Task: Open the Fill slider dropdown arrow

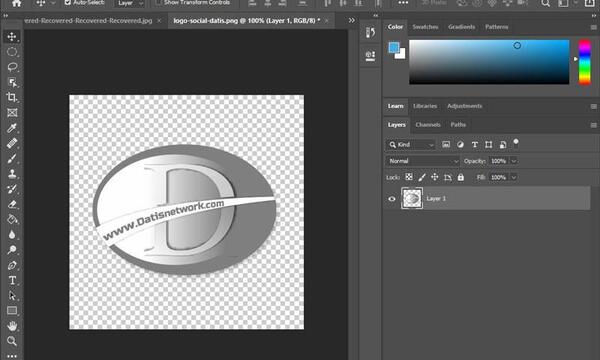Action: click(x=514, y=178)
